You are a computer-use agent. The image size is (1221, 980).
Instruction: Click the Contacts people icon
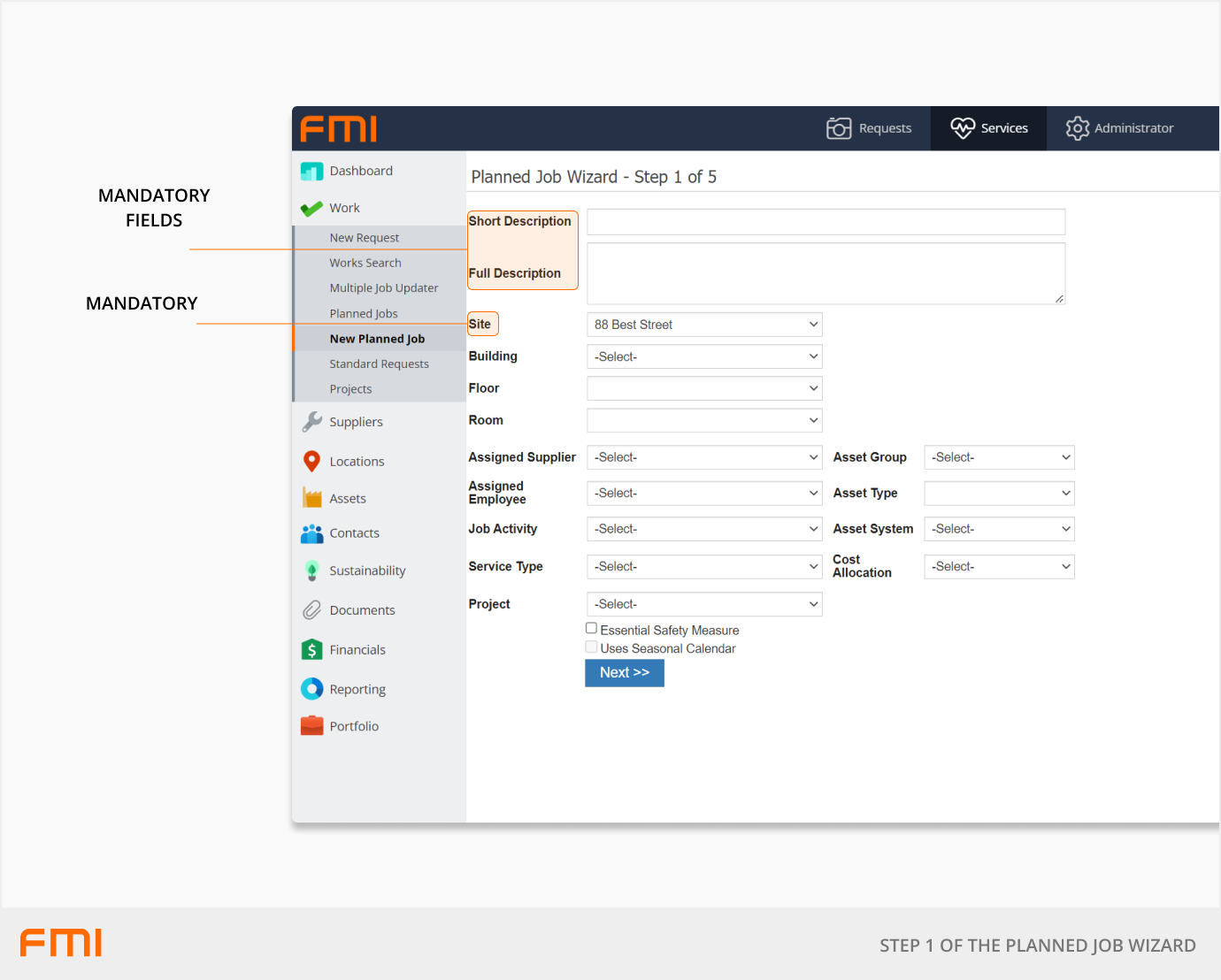pos(311,533)
